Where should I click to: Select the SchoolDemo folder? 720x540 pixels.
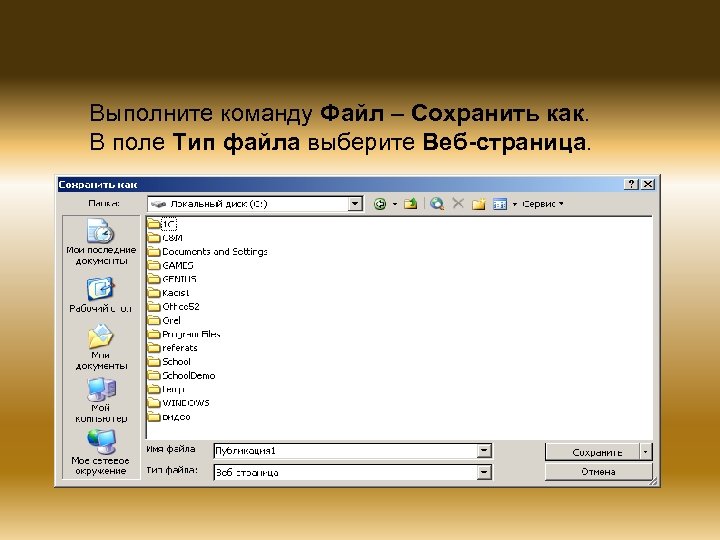click(182, 376)
